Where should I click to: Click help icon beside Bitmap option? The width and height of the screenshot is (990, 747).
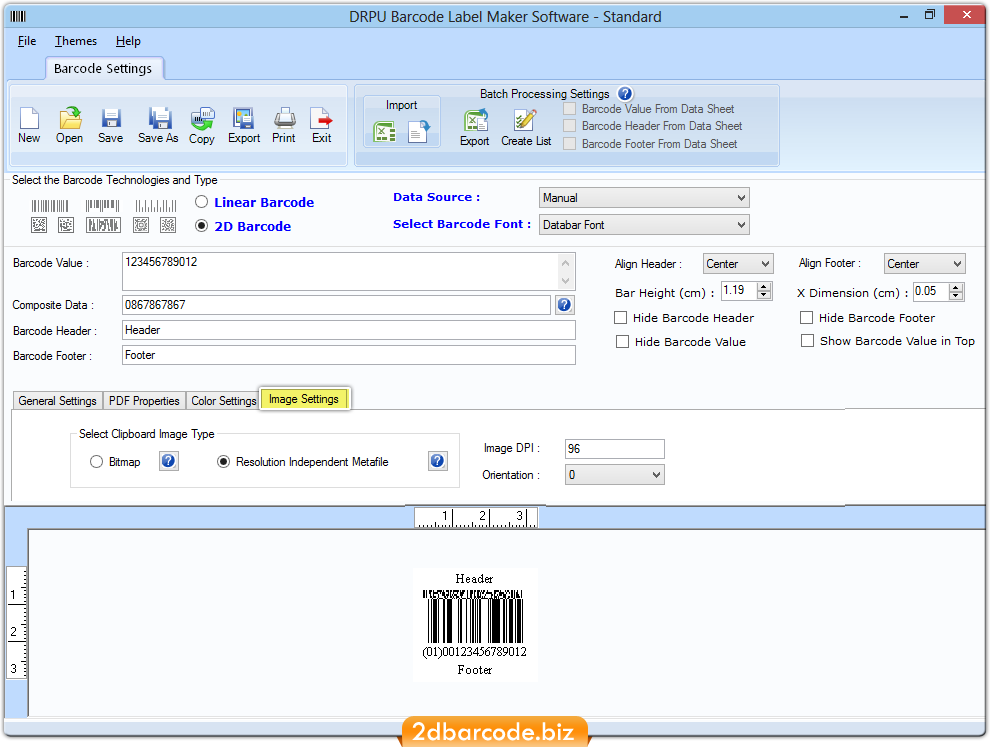[168, 462]
